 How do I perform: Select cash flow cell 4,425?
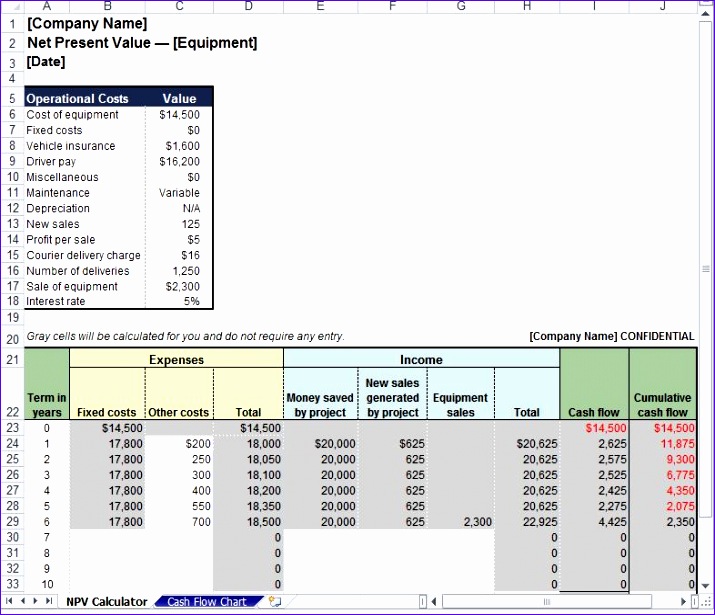tap(594, 522)
